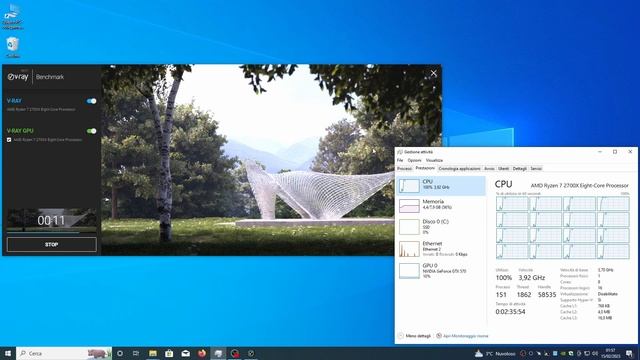Switch to the Processi tab
Screen dimensions: 640x360
[404, 169]
